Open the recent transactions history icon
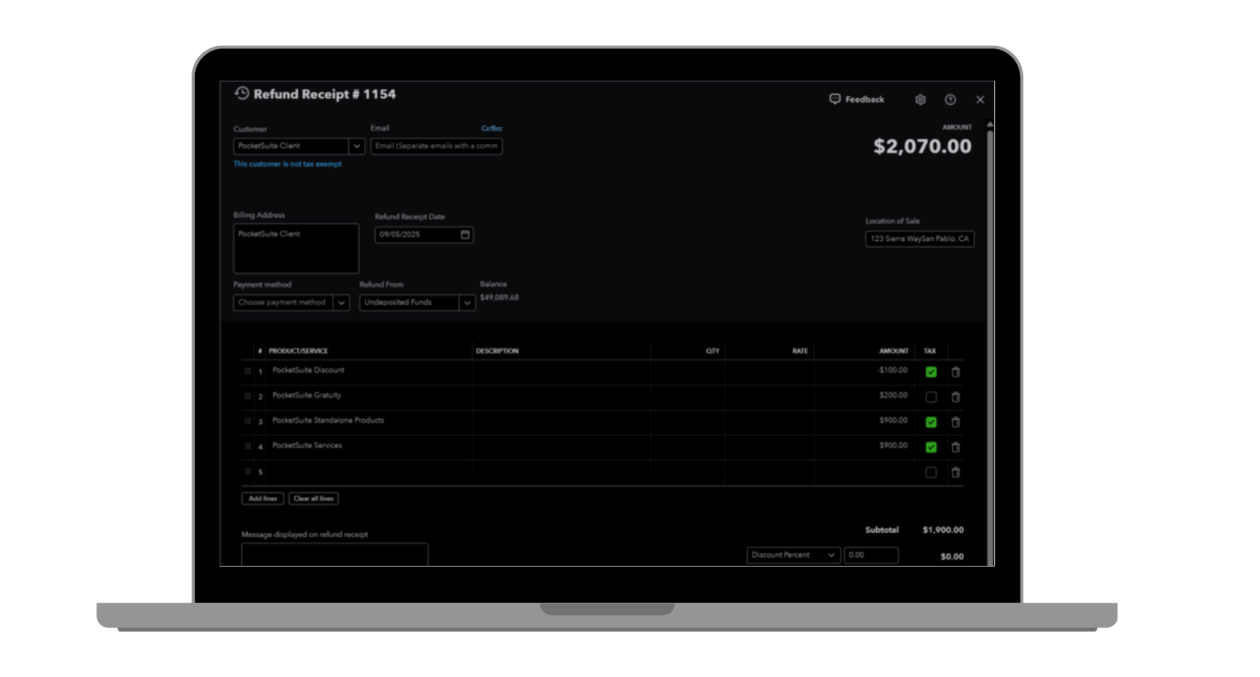Image resolution: width=1260 pixels, height=677 pixels. click(x=242, y=93)
